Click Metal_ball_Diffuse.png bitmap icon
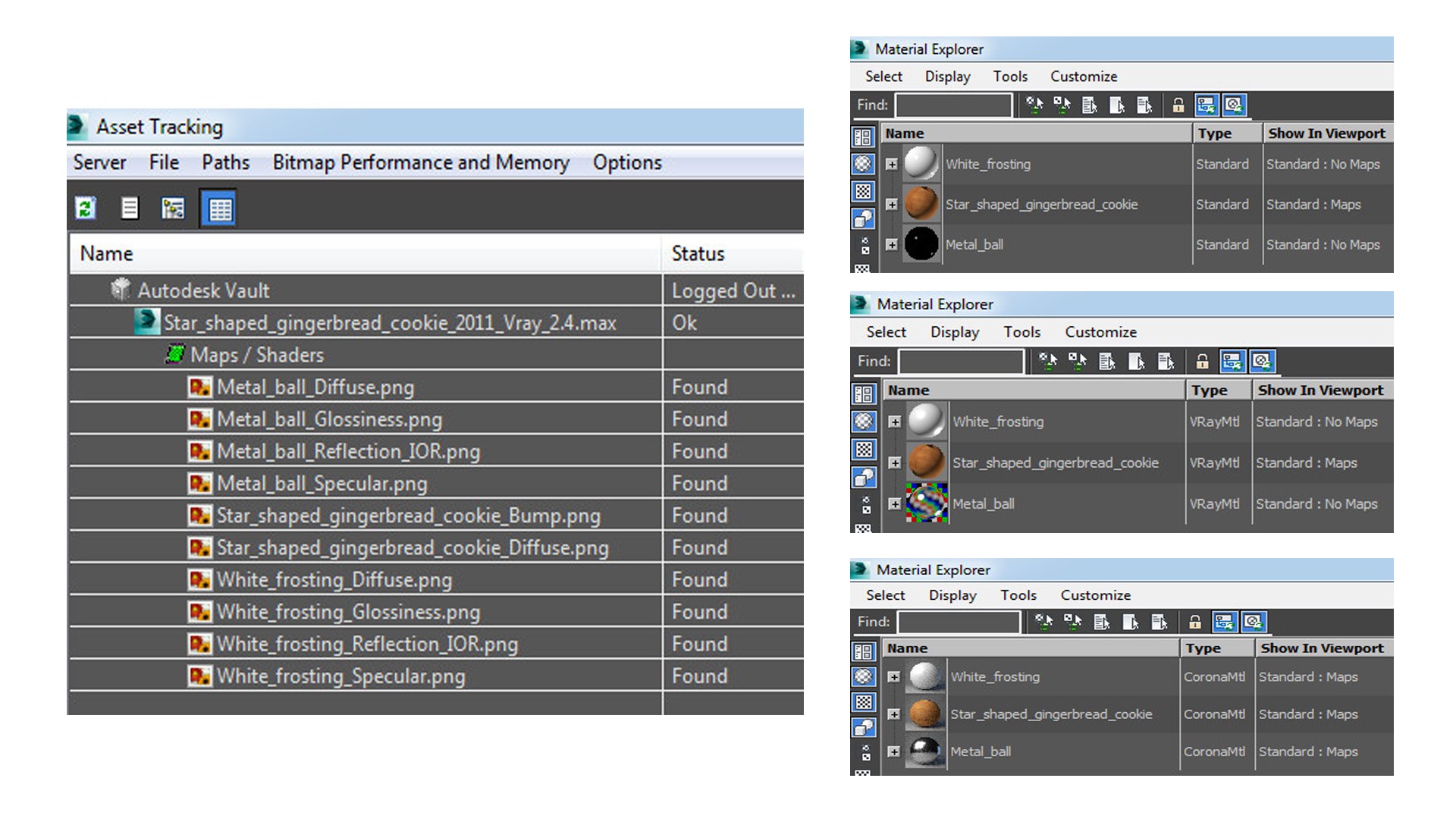This screenshot has height=819, width=1456. 199,388
